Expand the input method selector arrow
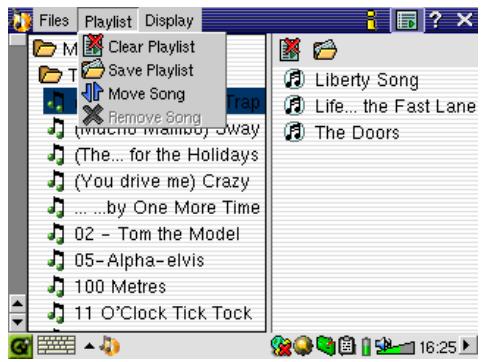This screenshot has width=484, height=362. click(x=89, y=346)
